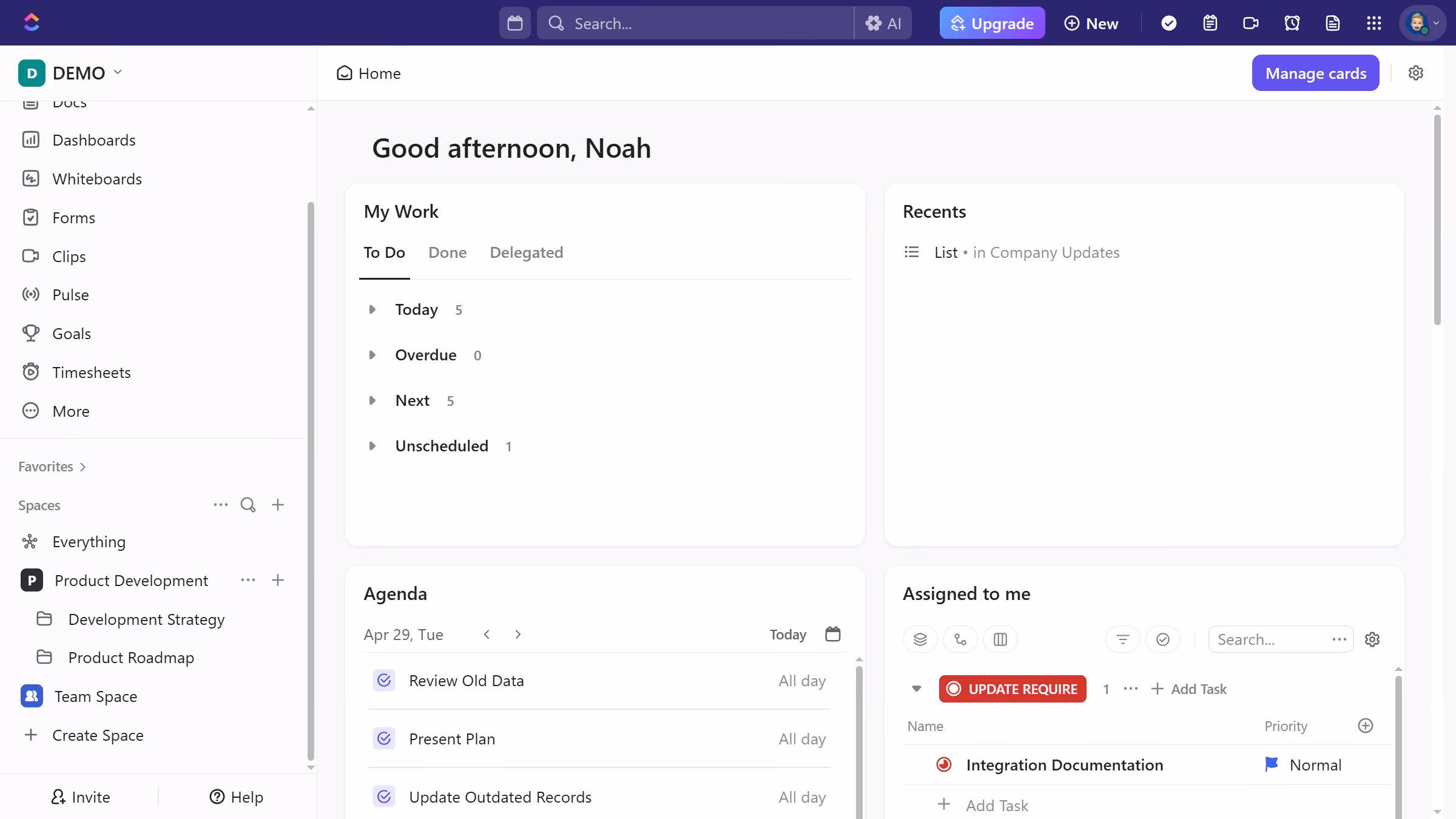The width and height of the screenshot is (1456, 819).
Task: Open Team Space
Action: click(96, 696)
